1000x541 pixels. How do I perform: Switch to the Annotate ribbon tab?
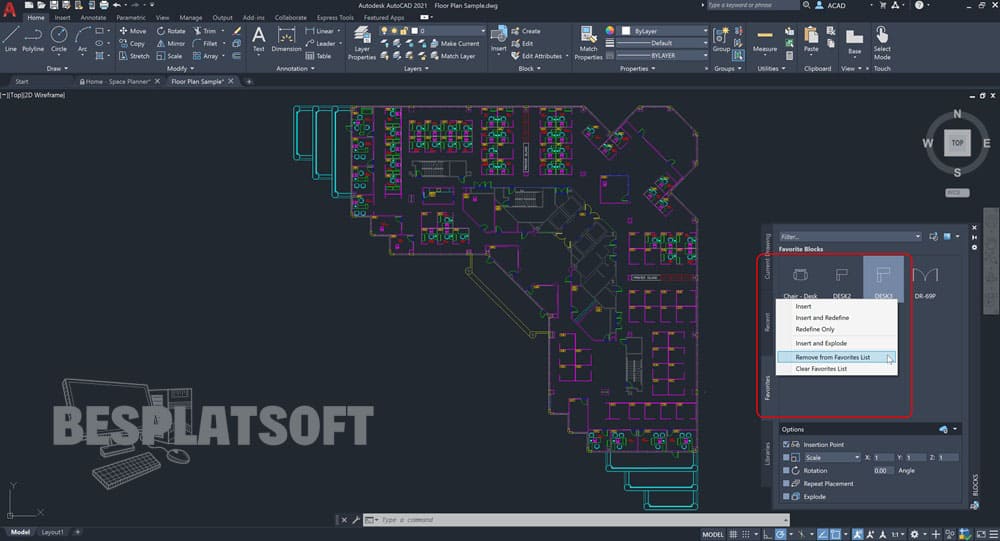[x=94, y=17]
